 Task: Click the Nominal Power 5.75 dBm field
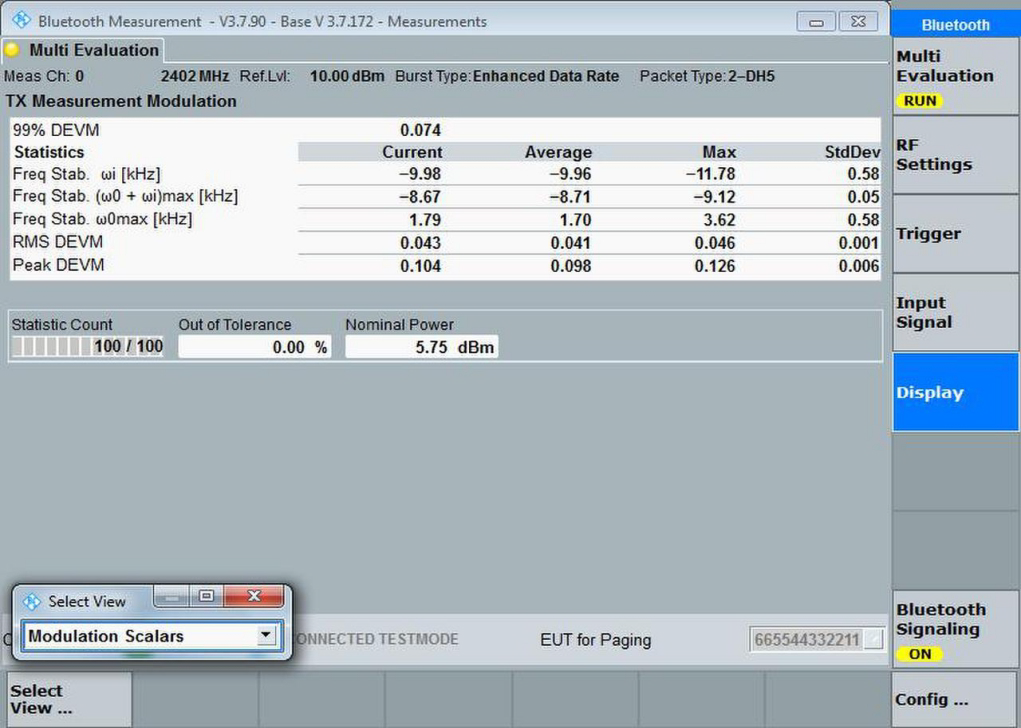coord(421,347)
